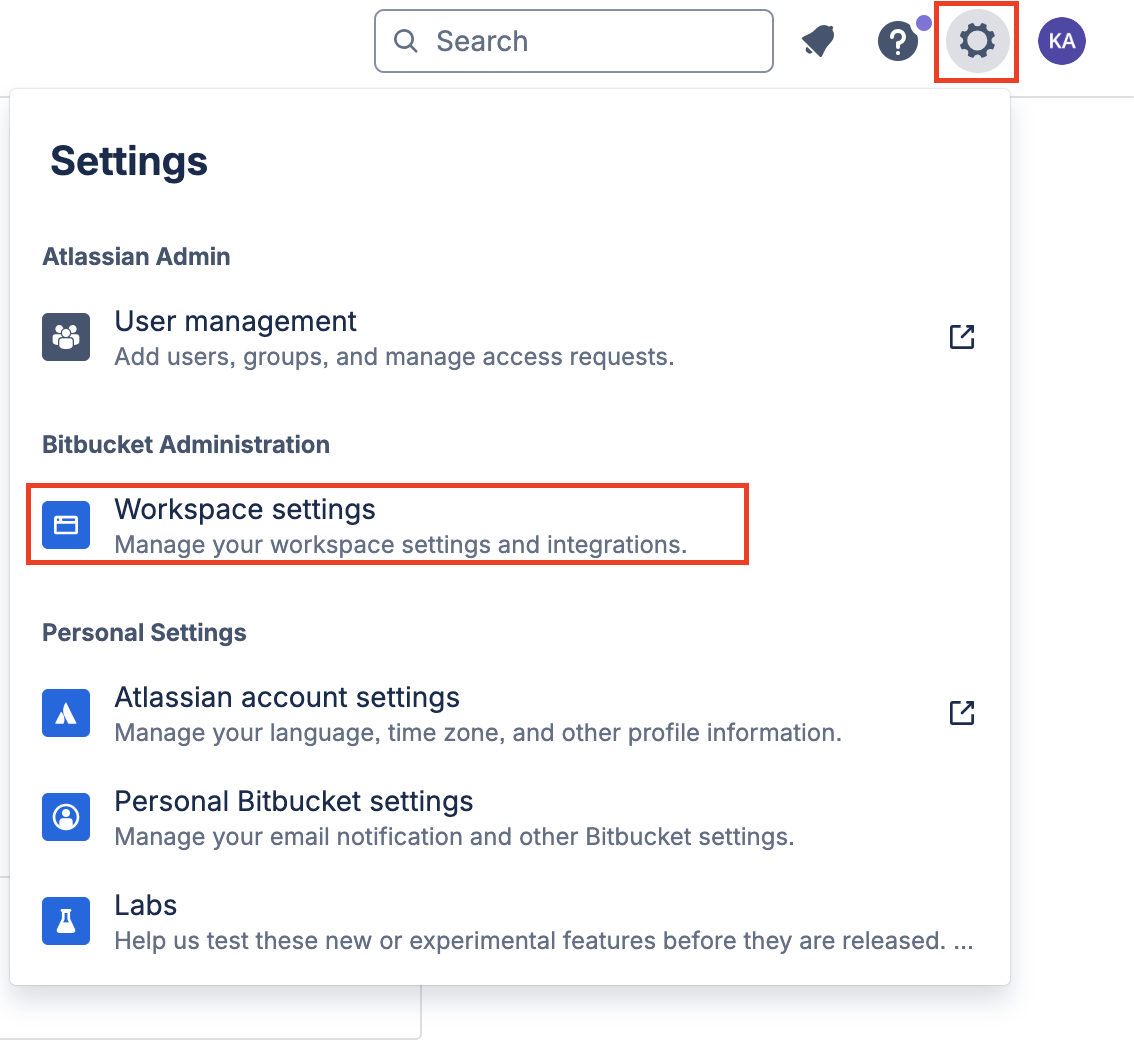
Task: Click the Search input field
Action: (x=574, y=41)
